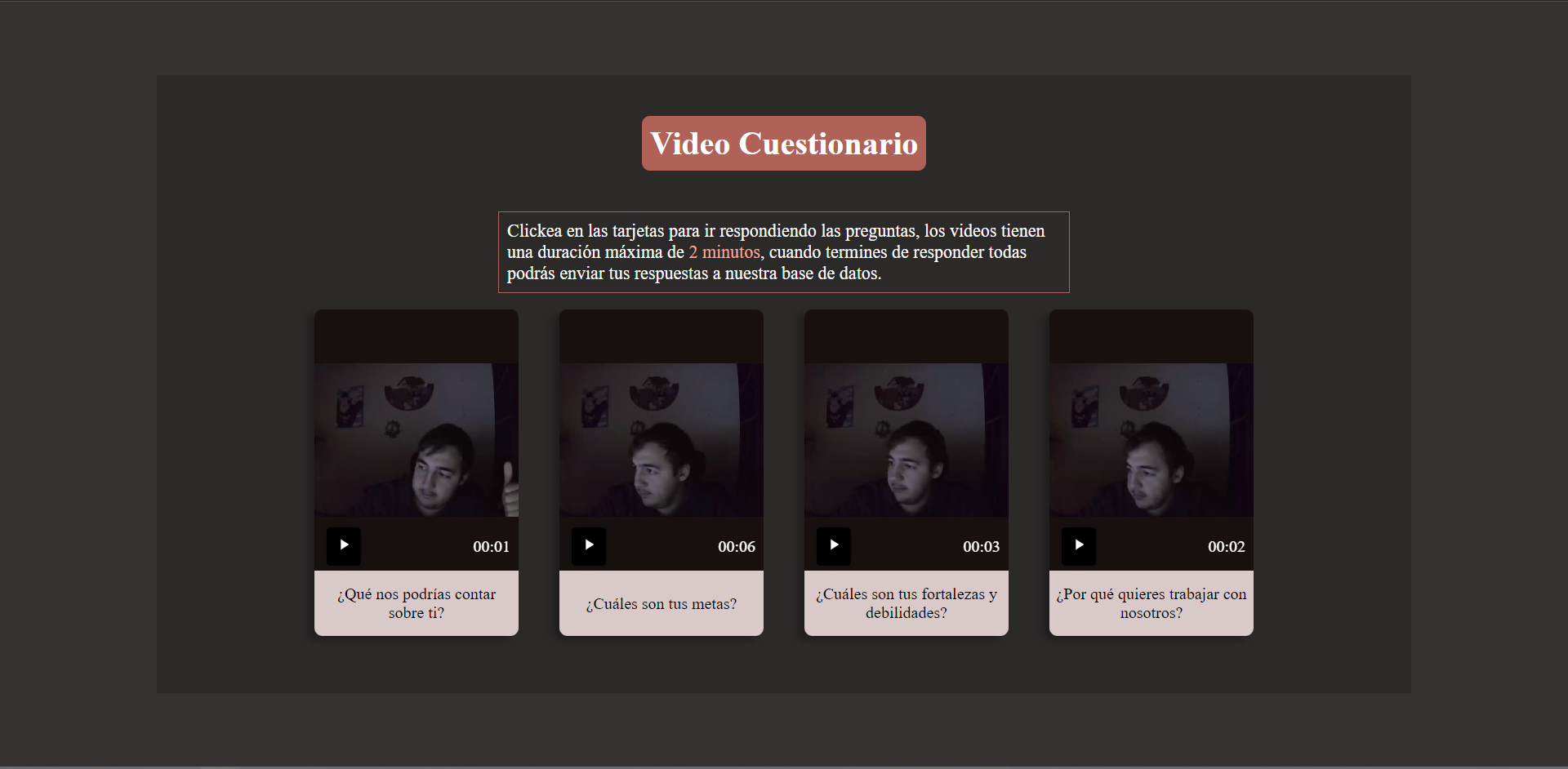Click the instructions box mentioning 2 minutos

783,252
